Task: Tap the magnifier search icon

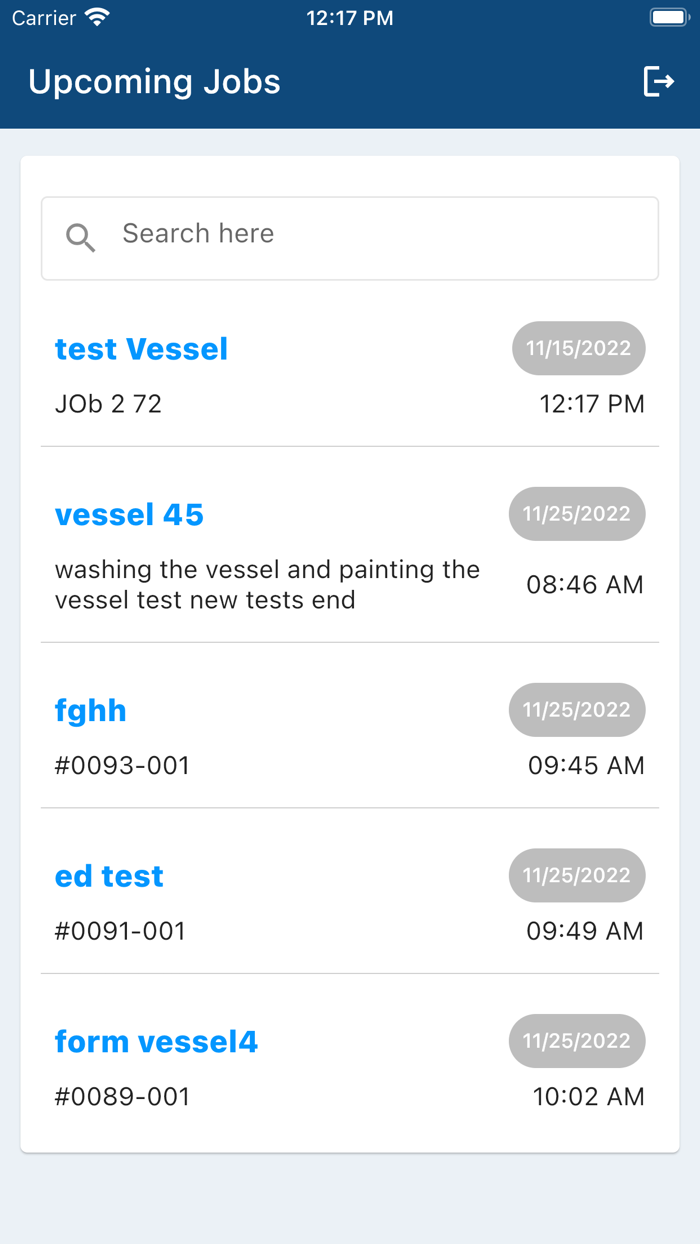Action: tap(80, 237)
